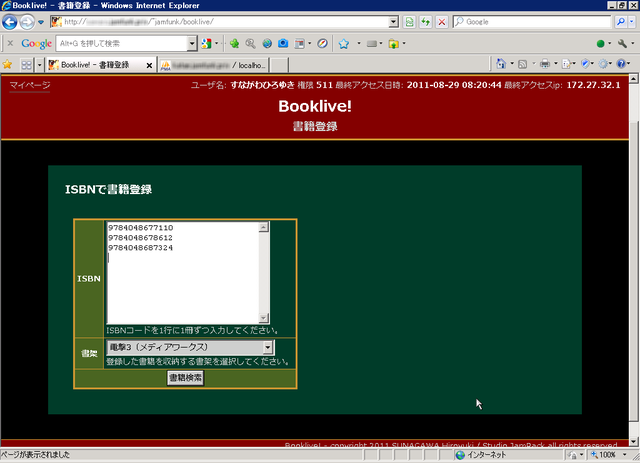Click the ISBN textarea scroll up arrow

point(264,227)
